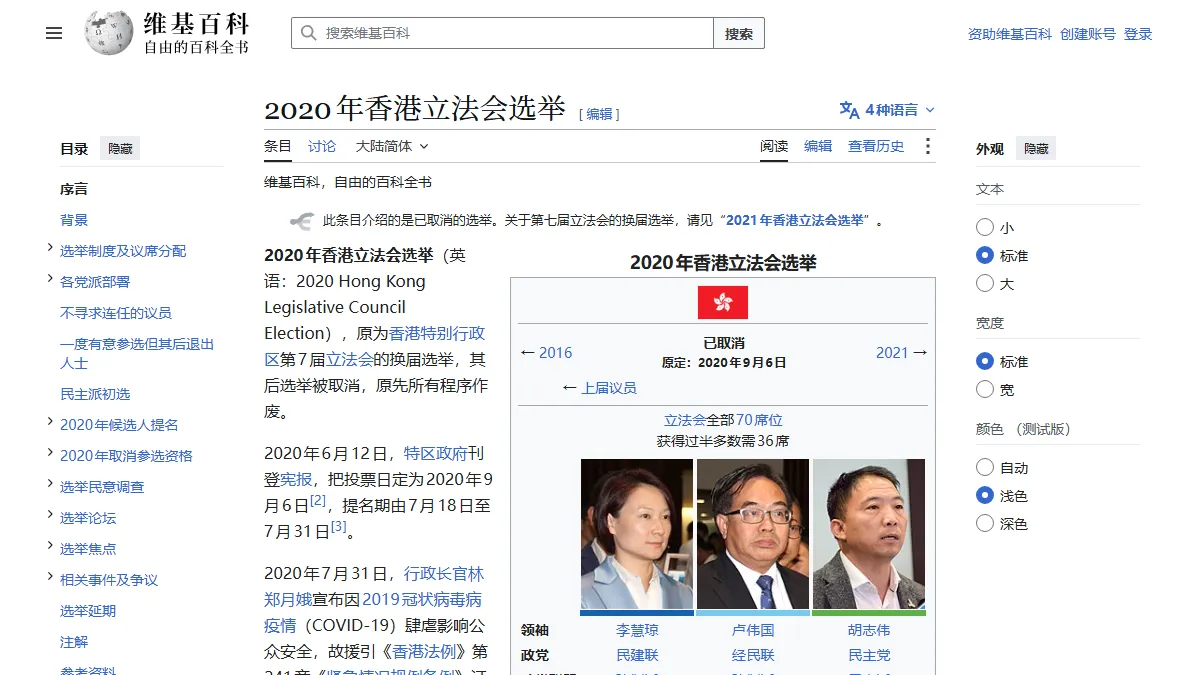Hide the 外观 appearance panel

click(x=1036, y=149)
